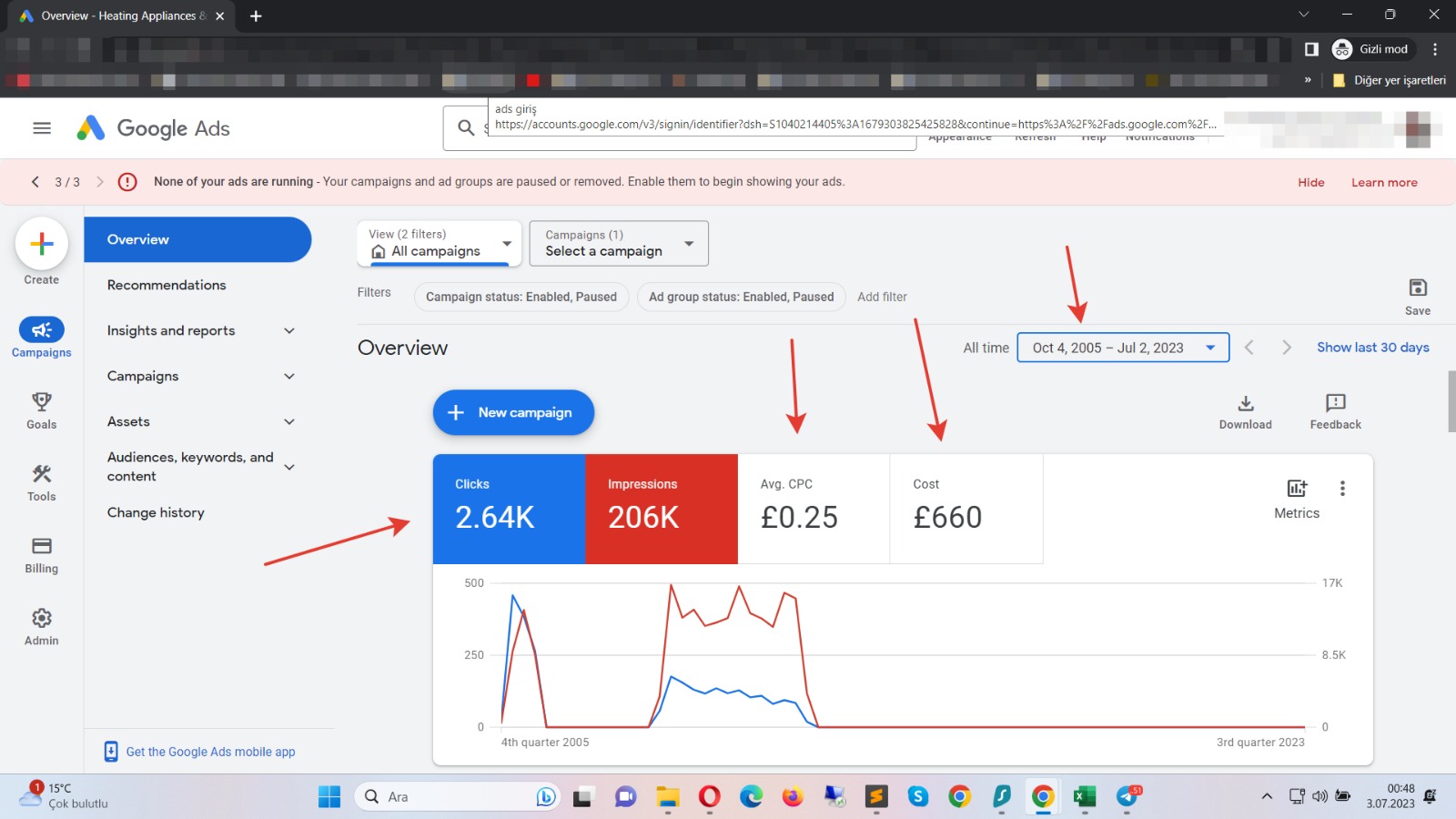Image resolution: width=1456 pixels, height=819 pixels.
Task: Click Campaign status filter chip
Action: click(x=521, y=297)
